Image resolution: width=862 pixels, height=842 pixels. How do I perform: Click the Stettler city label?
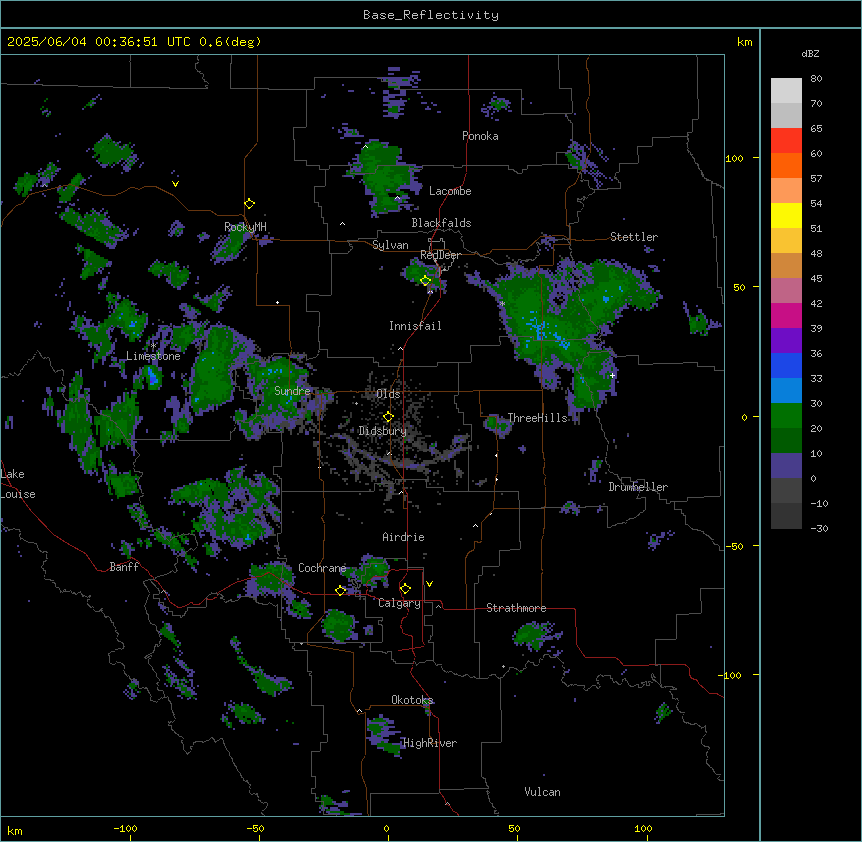[x=634, y=237]
